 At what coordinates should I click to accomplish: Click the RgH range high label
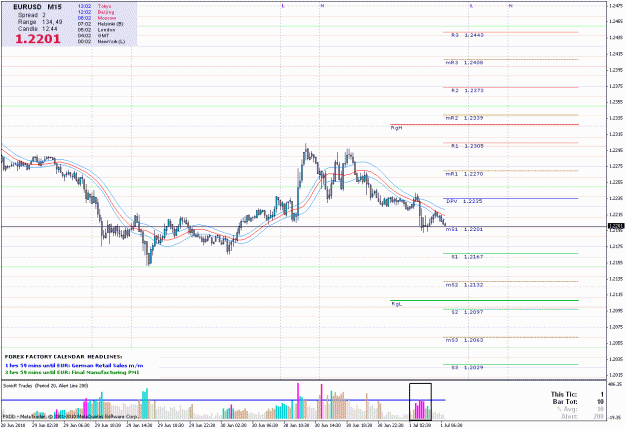coord(396,128)
